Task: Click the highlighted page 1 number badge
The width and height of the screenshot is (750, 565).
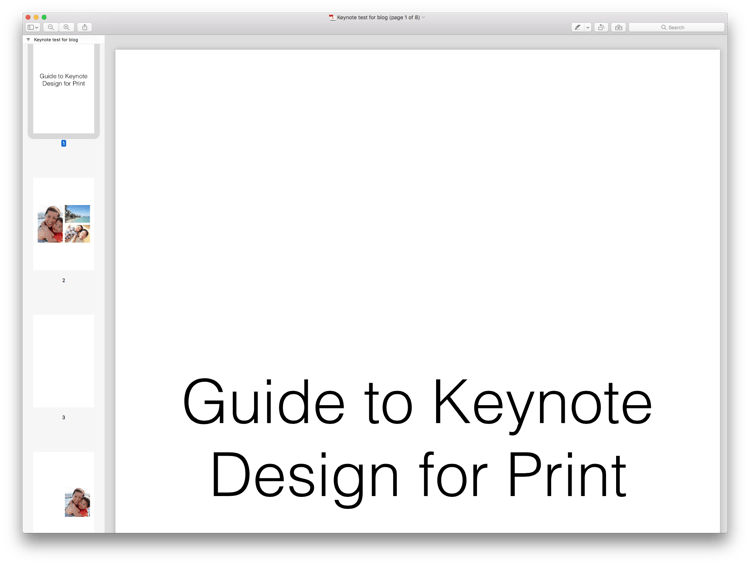Action: coord(64,143)
